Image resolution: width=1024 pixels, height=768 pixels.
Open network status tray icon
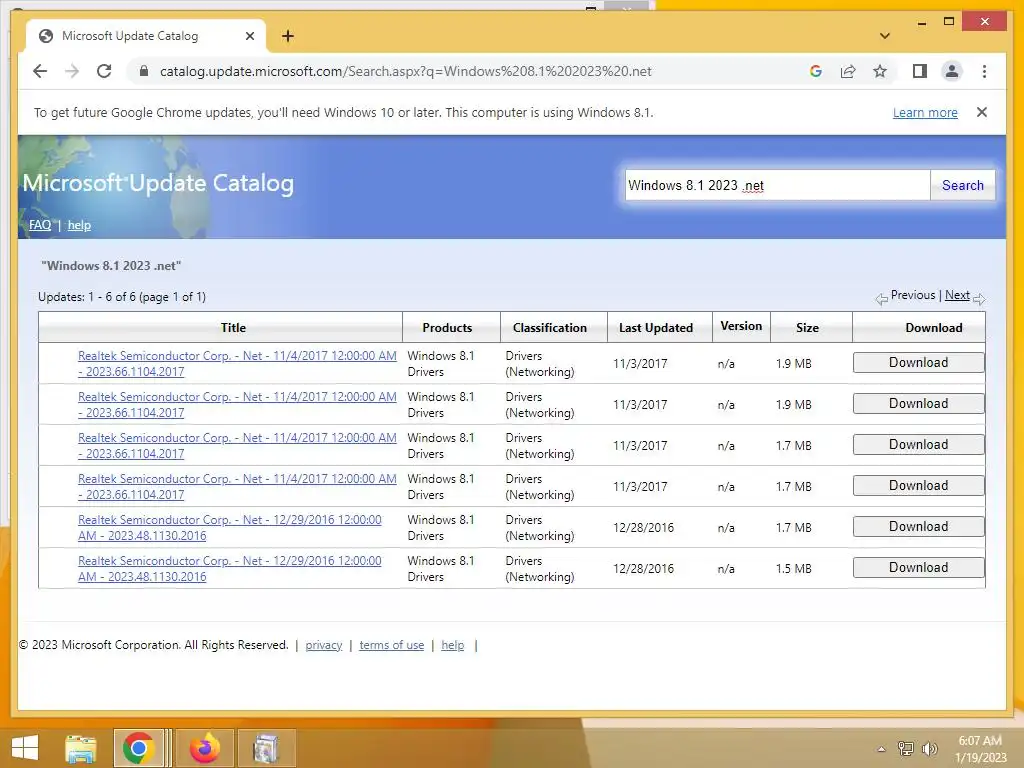(x=906, y=749)
